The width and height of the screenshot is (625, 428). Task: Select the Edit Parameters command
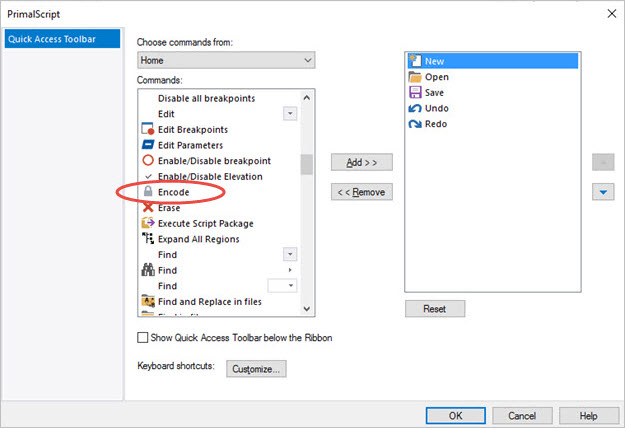point(219,145)
